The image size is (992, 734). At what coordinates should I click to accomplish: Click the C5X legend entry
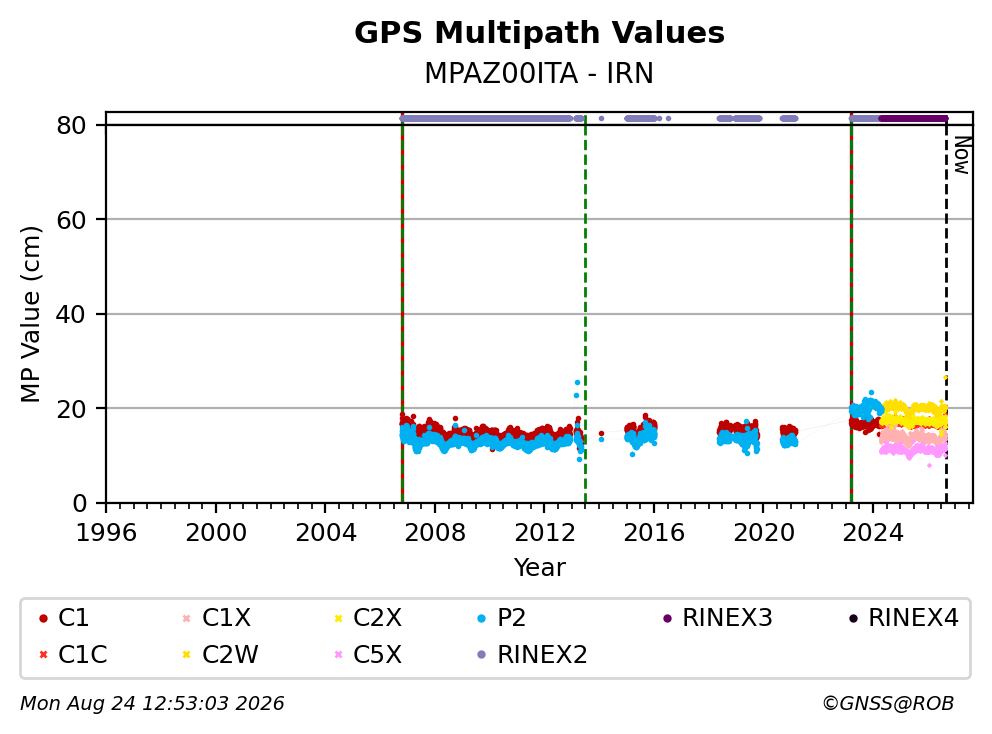coord(367,654)
